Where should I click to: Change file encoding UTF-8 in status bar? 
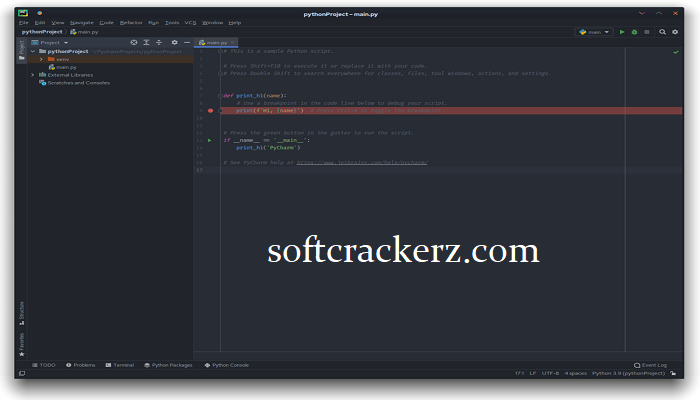click(x=550, y=373)
